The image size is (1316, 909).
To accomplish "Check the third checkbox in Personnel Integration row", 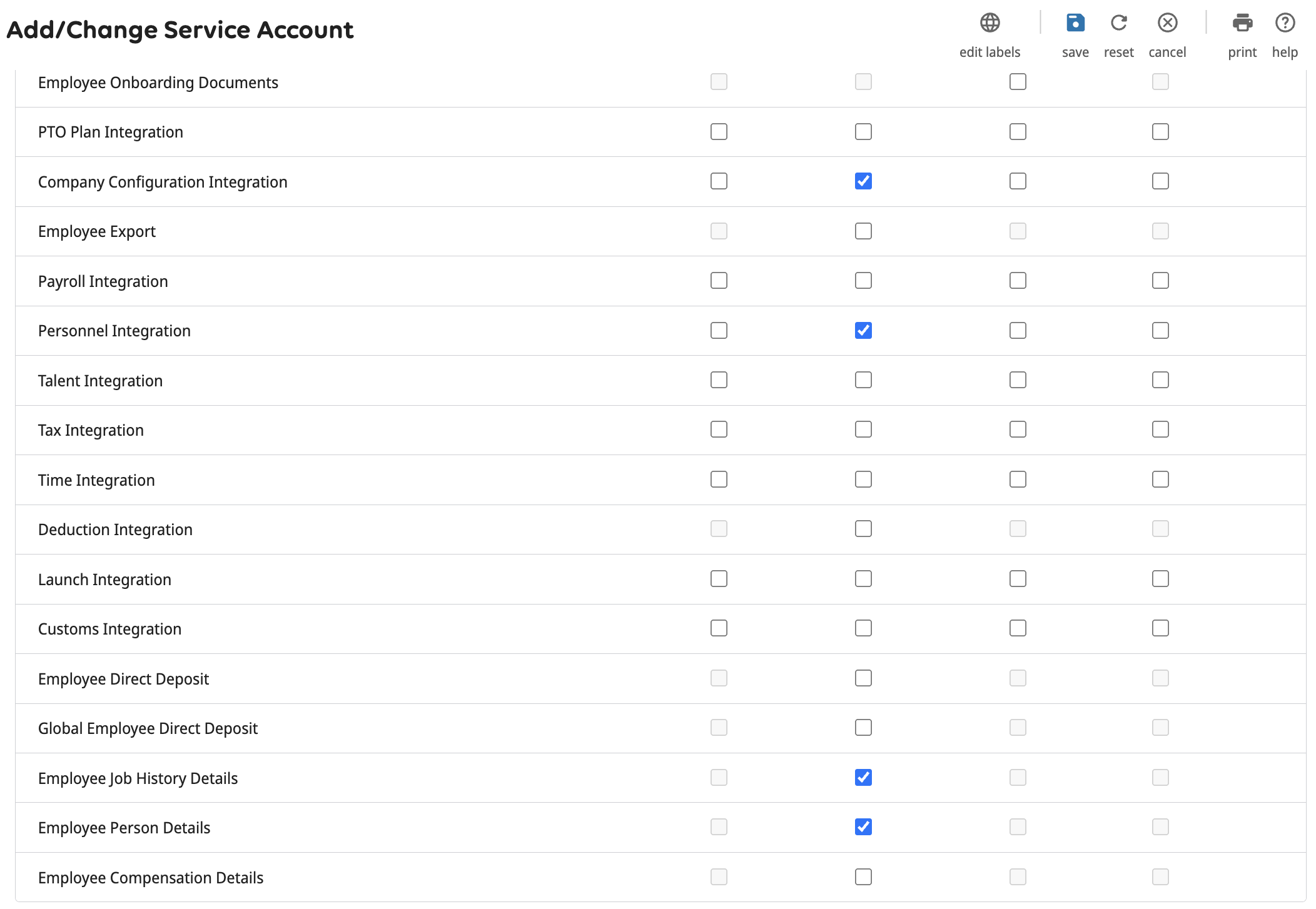I will point(1018,330).
